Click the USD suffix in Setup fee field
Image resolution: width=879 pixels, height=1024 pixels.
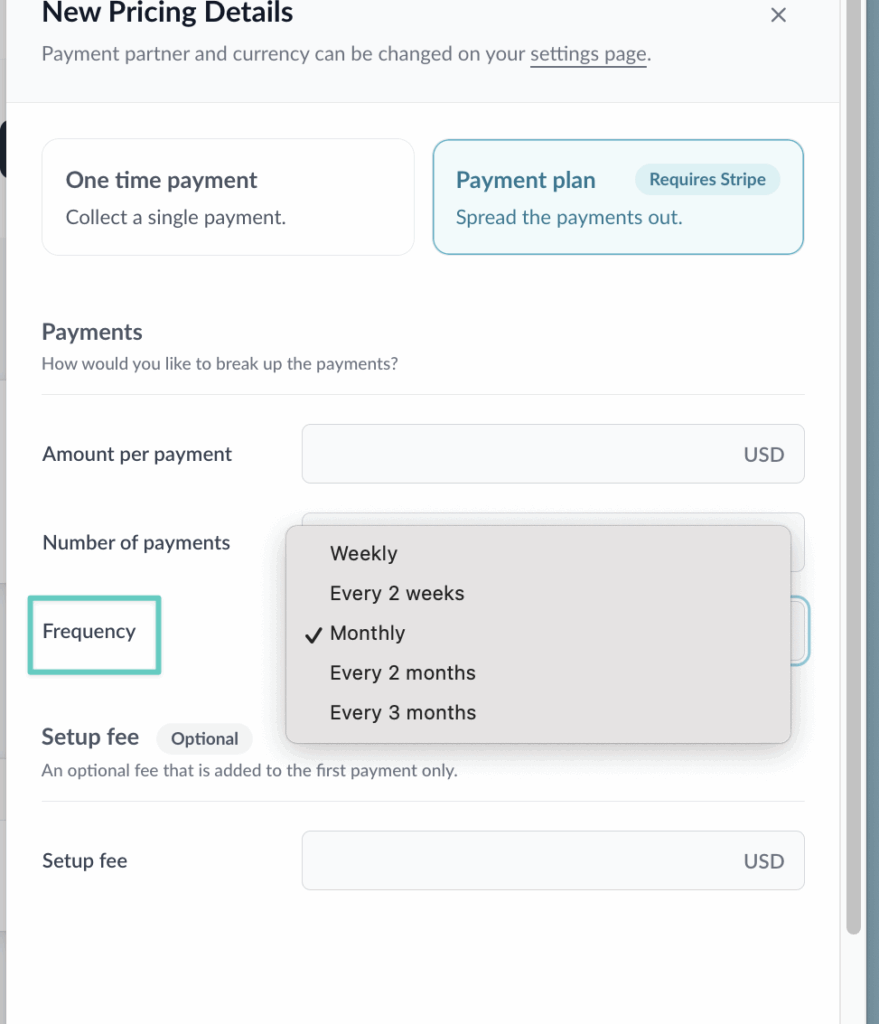point(763,862)
